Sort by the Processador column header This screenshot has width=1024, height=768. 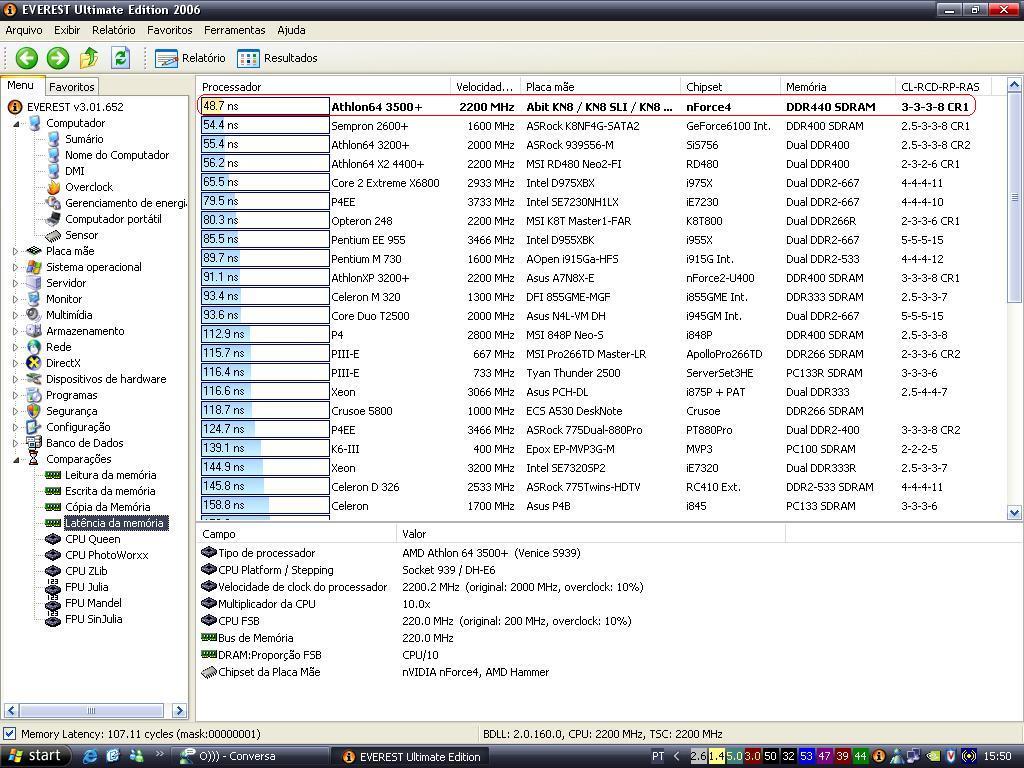323,87
